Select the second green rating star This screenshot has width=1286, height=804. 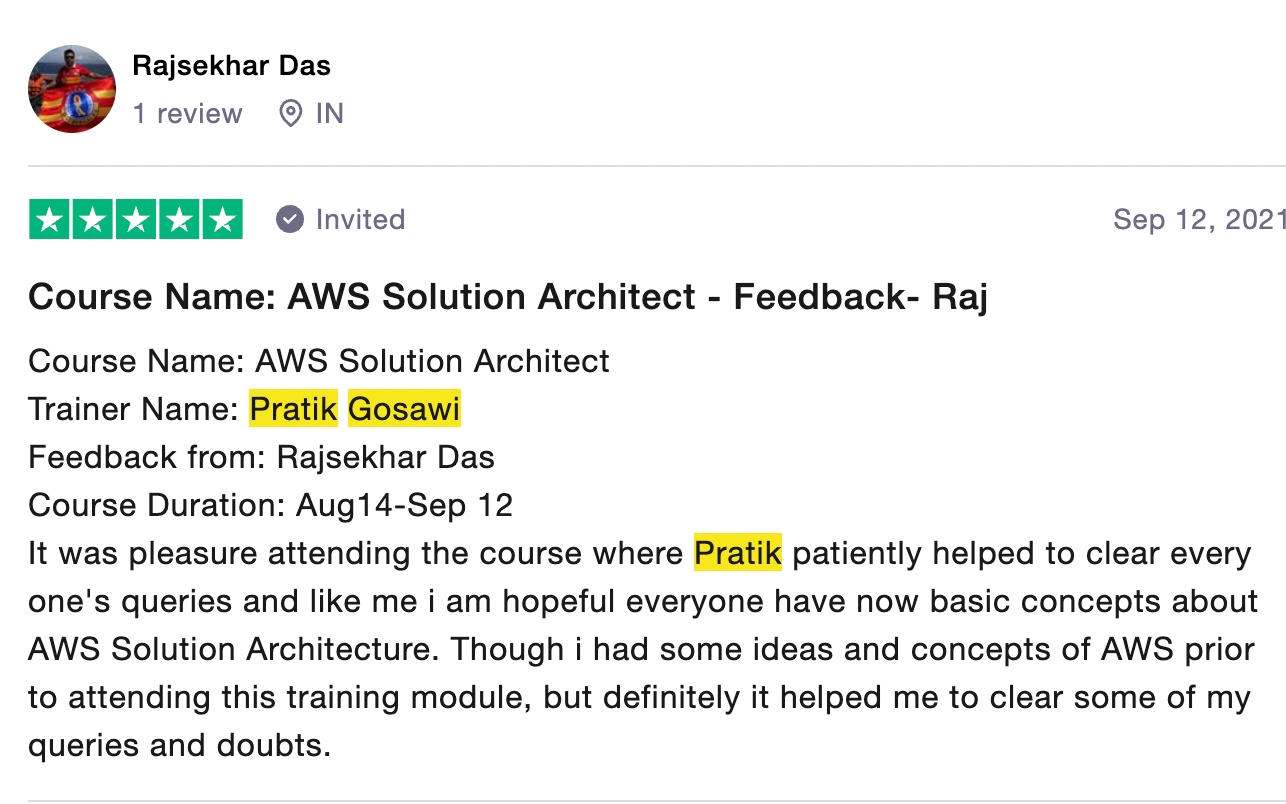pos(93,220)
